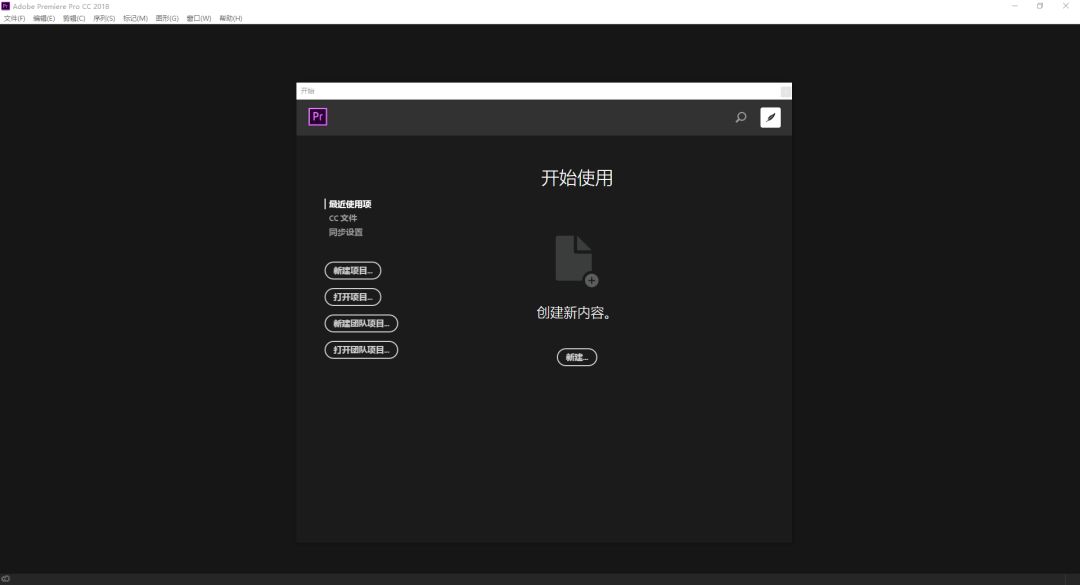
Task: Click the 新建... button under 创建新内容
Action: pyautogui.click(x=577, y=357)
